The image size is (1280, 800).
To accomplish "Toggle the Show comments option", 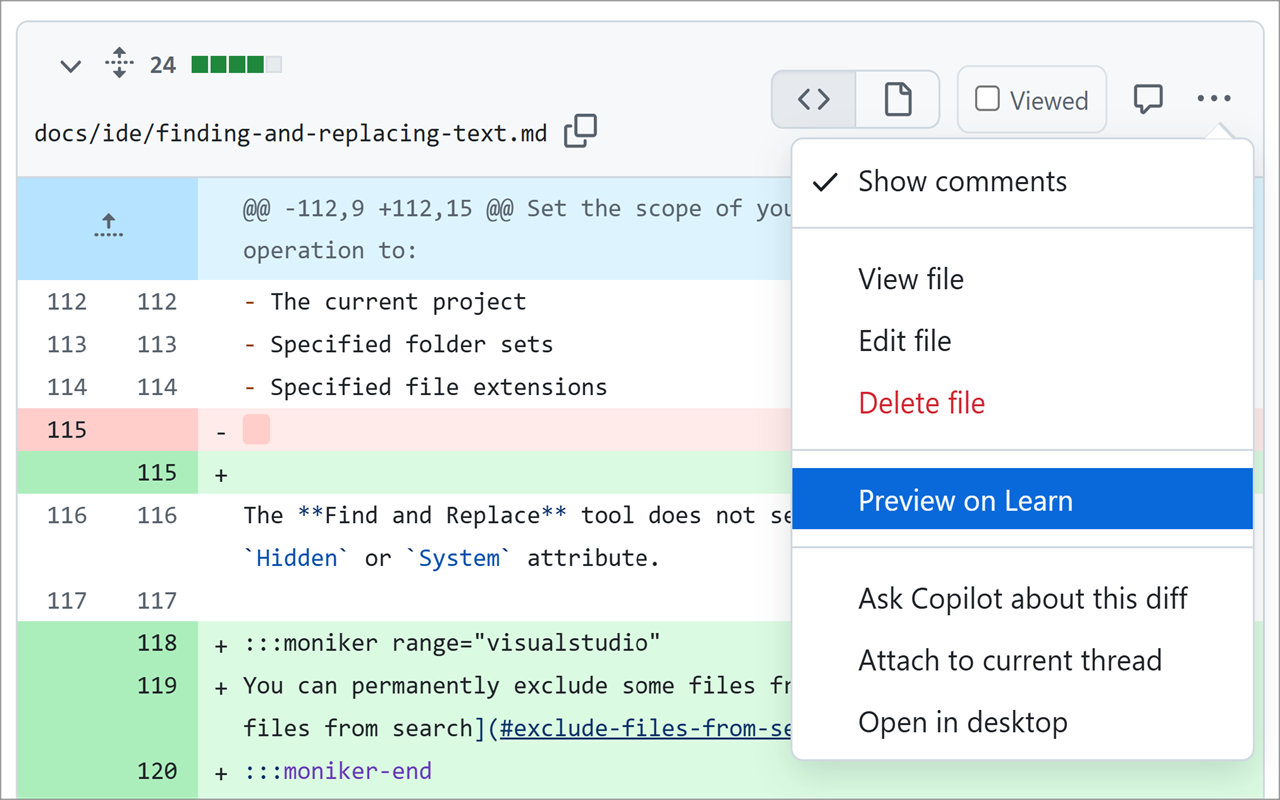I will coord(962,181).
